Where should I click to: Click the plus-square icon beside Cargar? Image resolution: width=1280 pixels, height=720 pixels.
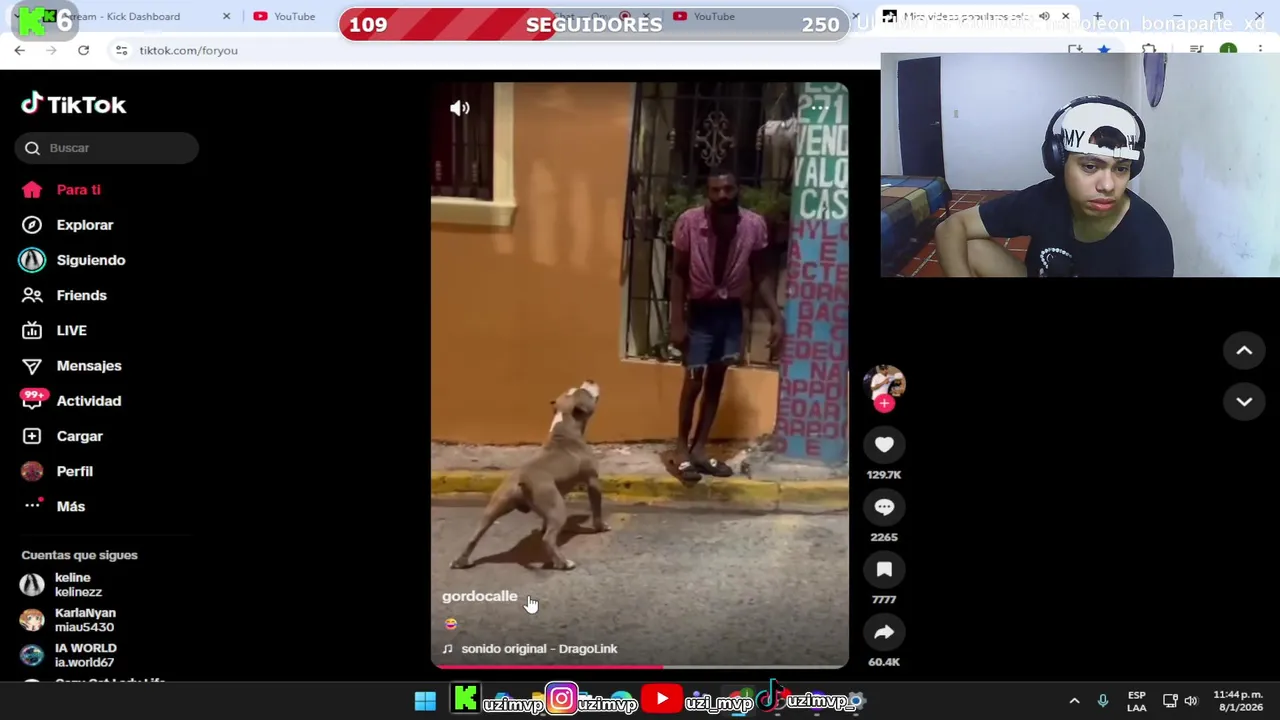(x=32, y=436)
